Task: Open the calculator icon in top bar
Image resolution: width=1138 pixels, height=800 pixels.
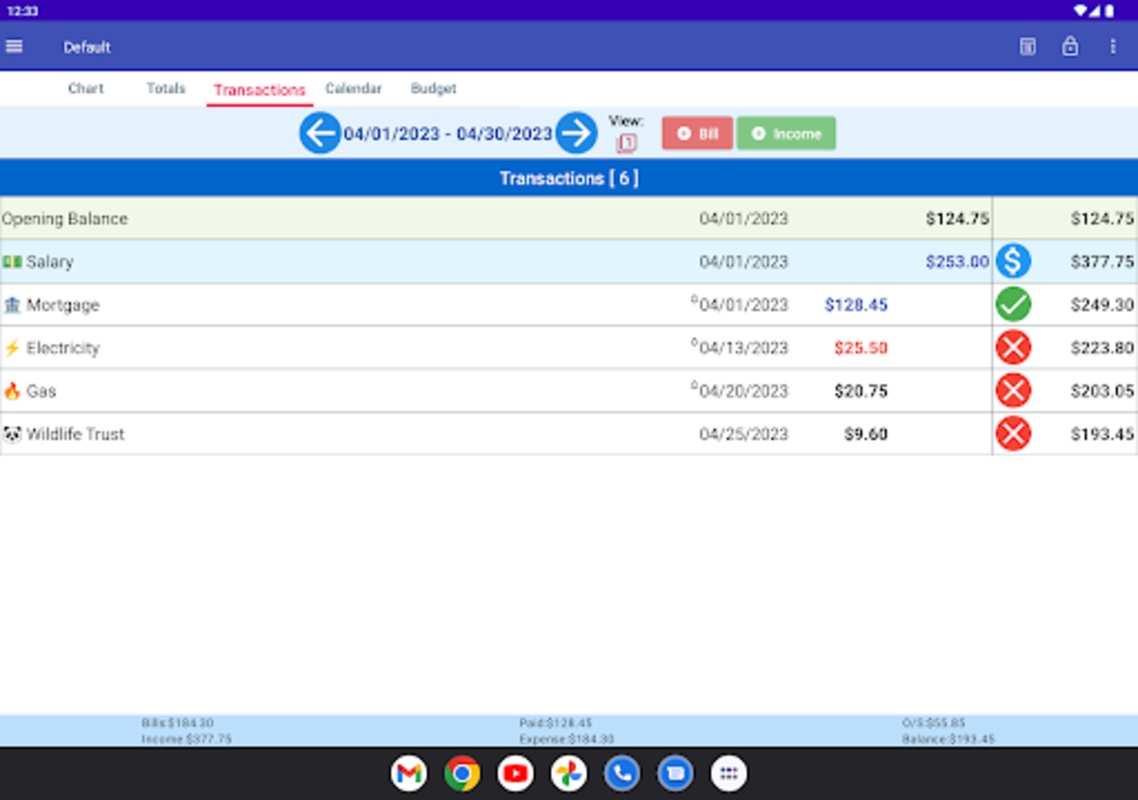Action: [x=1027, y=46]
